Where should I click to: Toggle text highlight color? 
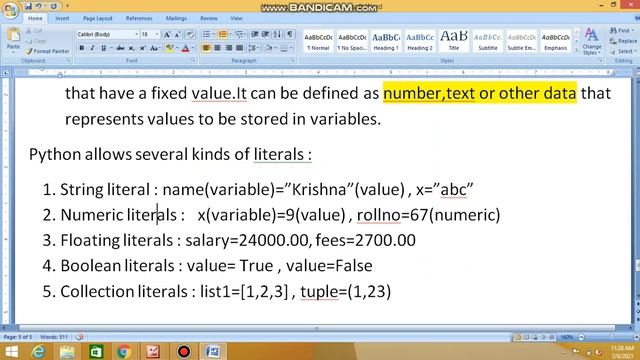[x=169, y=48]
